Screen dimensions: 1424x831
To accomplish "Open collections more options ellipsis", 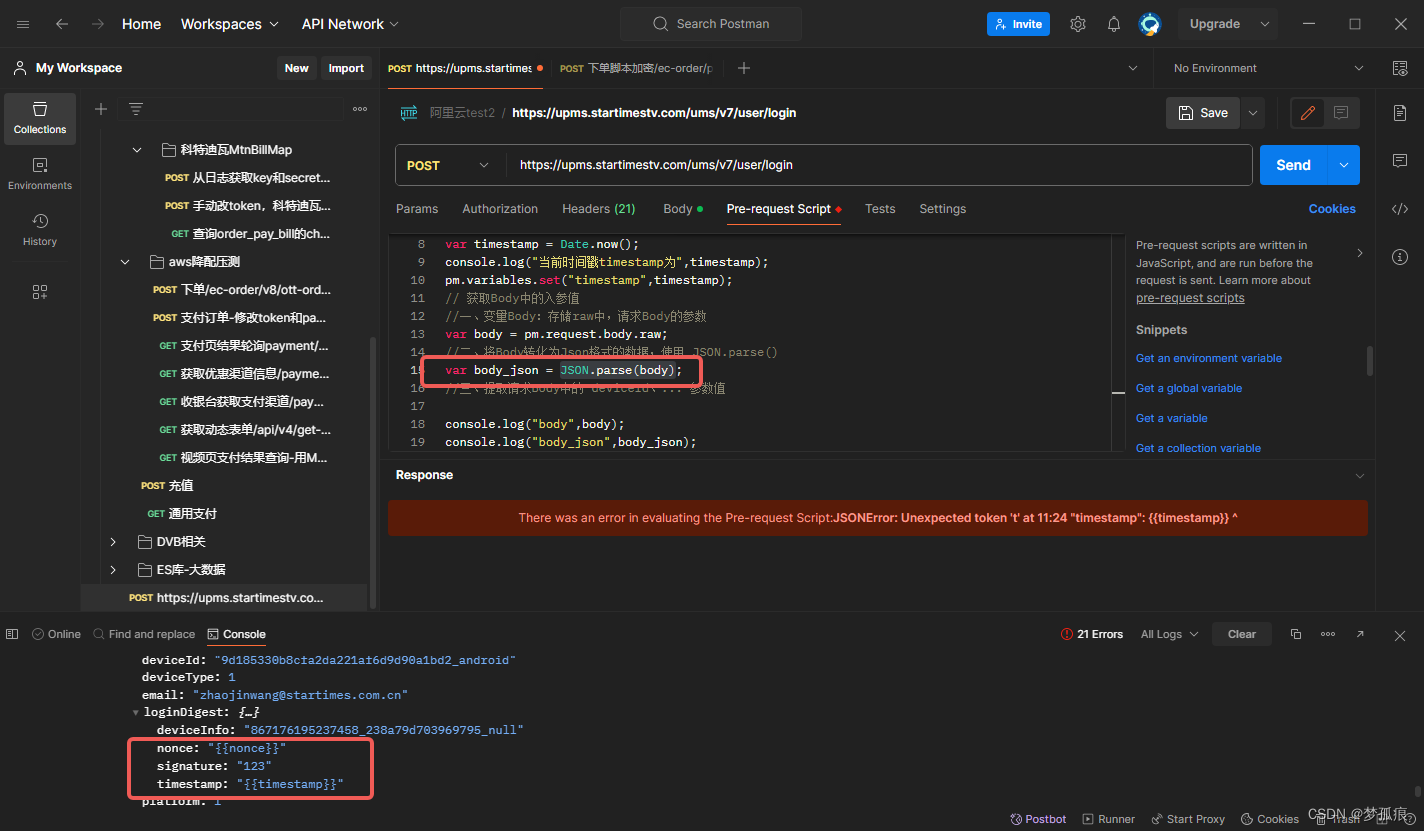I will 360,109.
